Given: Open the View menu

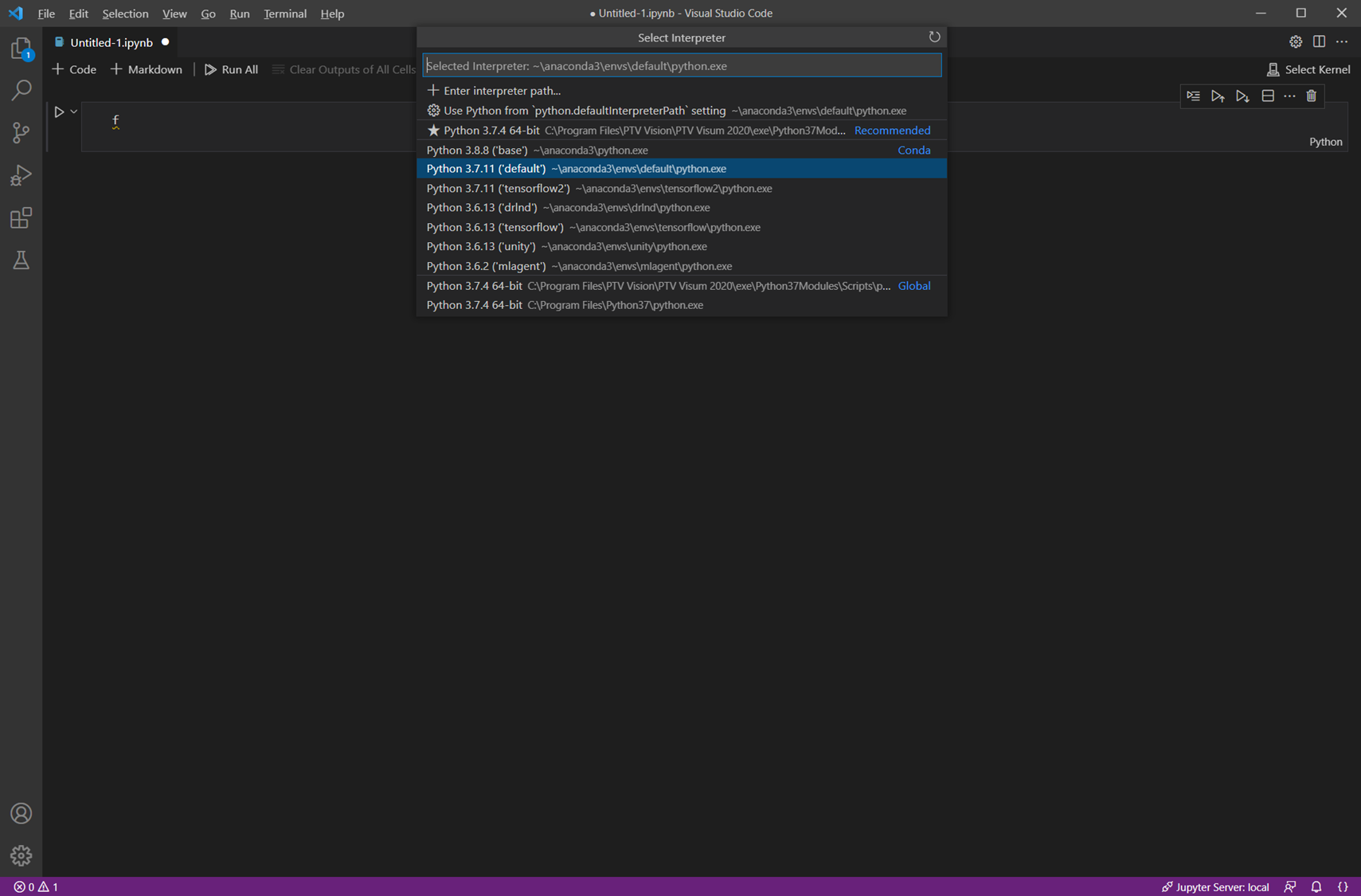Looking at the screenshot, I should [174, 14].
